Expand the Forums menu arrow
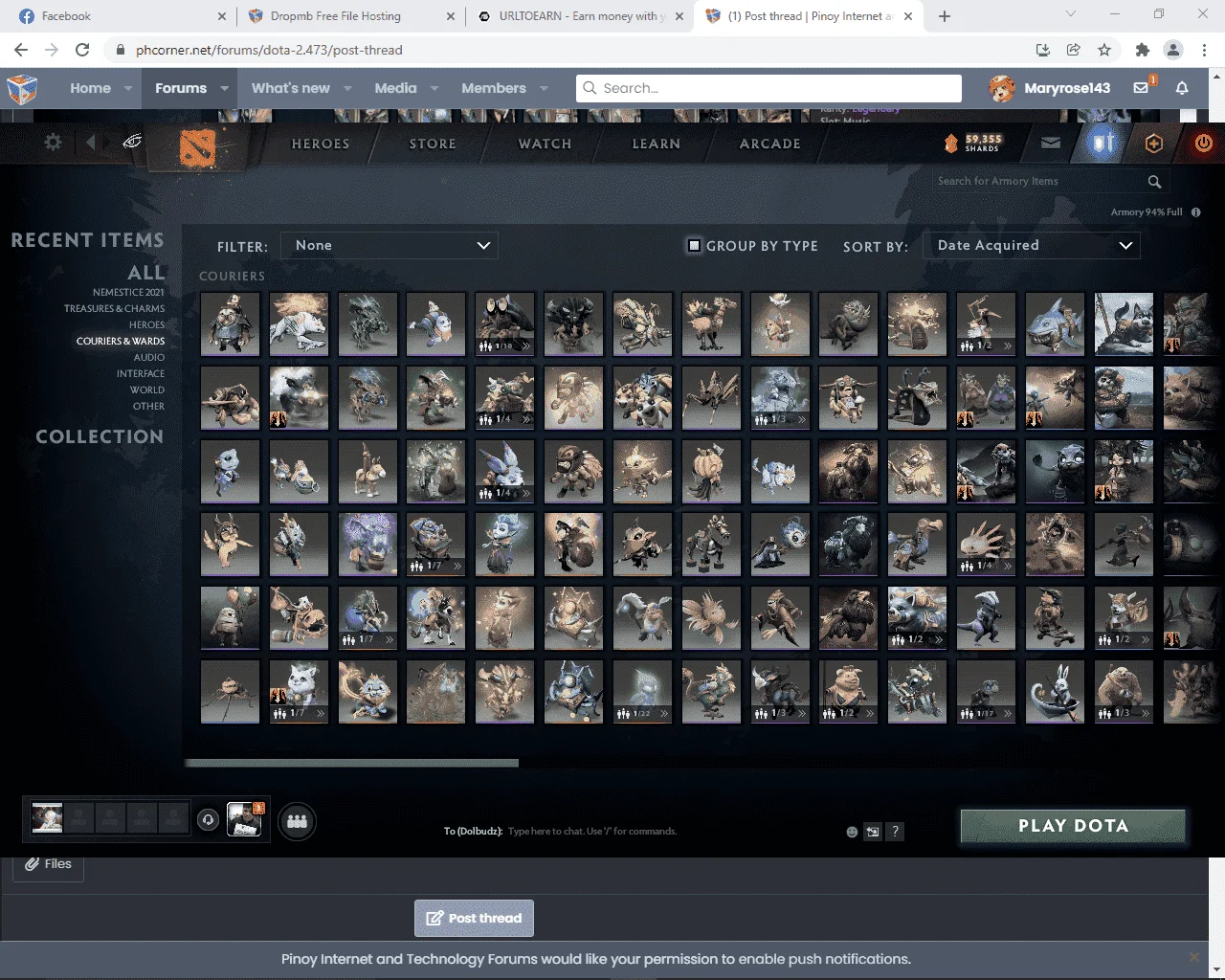1225x980 pixels. click(x=225, y=88)
